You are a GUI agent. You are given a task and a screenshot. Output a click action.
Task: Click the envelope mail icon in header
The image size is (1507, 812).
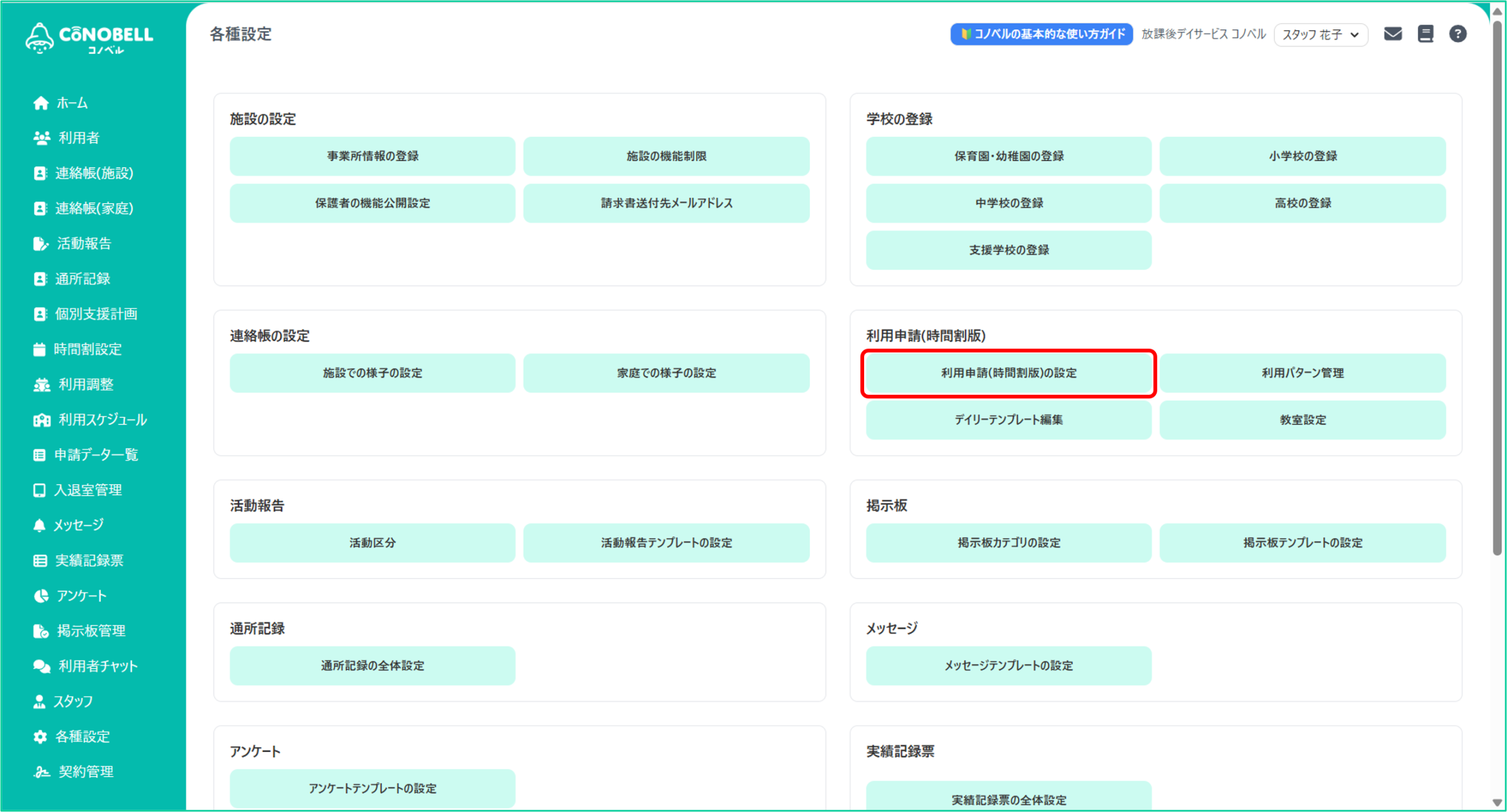tap(1392, 34)
